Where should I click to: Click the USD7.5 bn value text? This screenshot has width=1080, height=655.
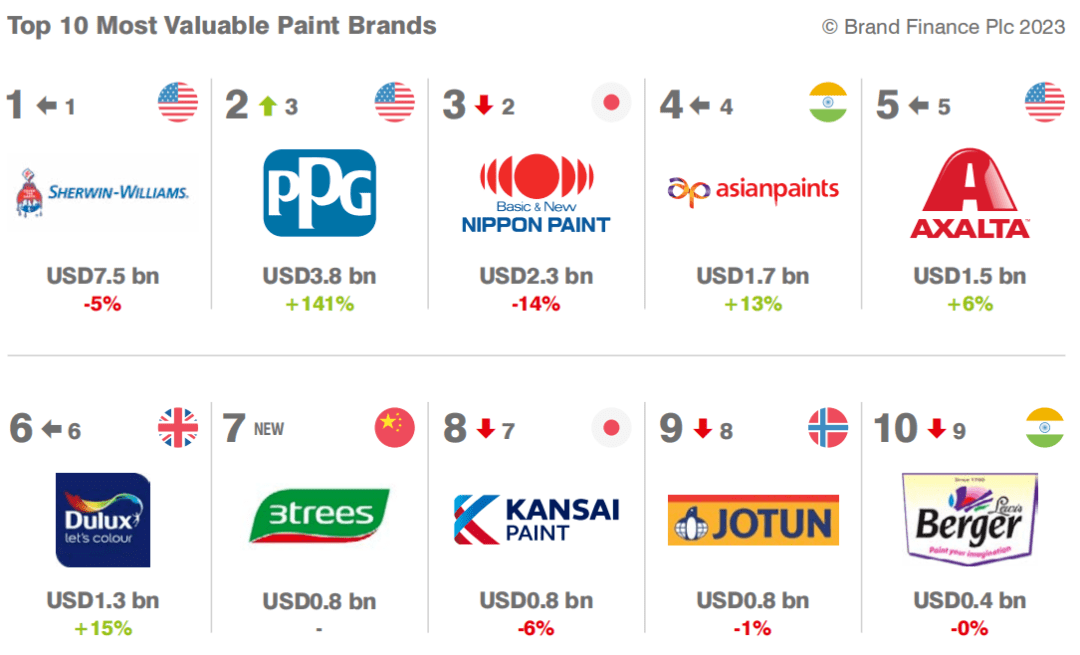(x=103, y=276)
